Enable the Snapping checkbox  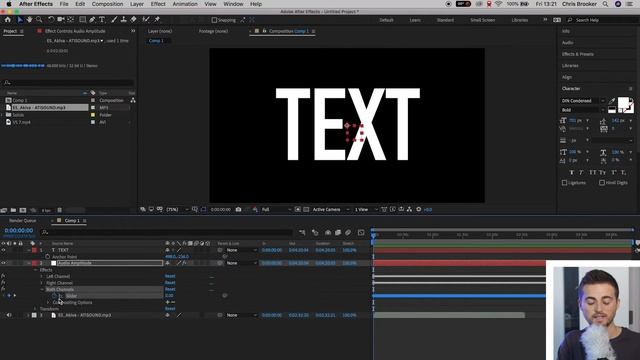pos(214,20)
